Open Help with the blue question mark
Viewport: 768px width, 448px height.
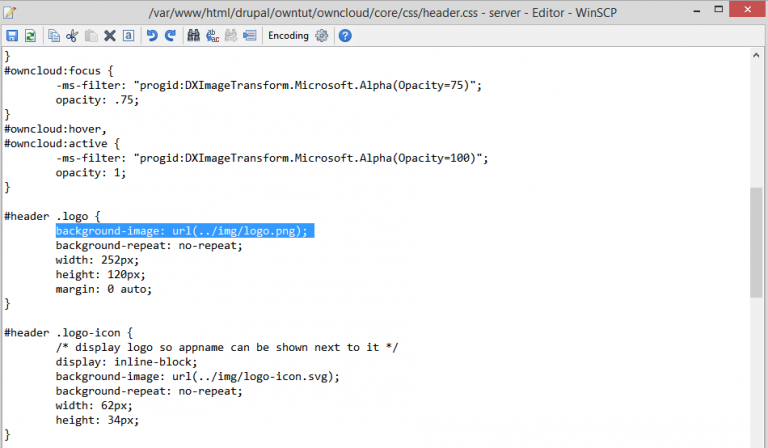tap(345, 35)
